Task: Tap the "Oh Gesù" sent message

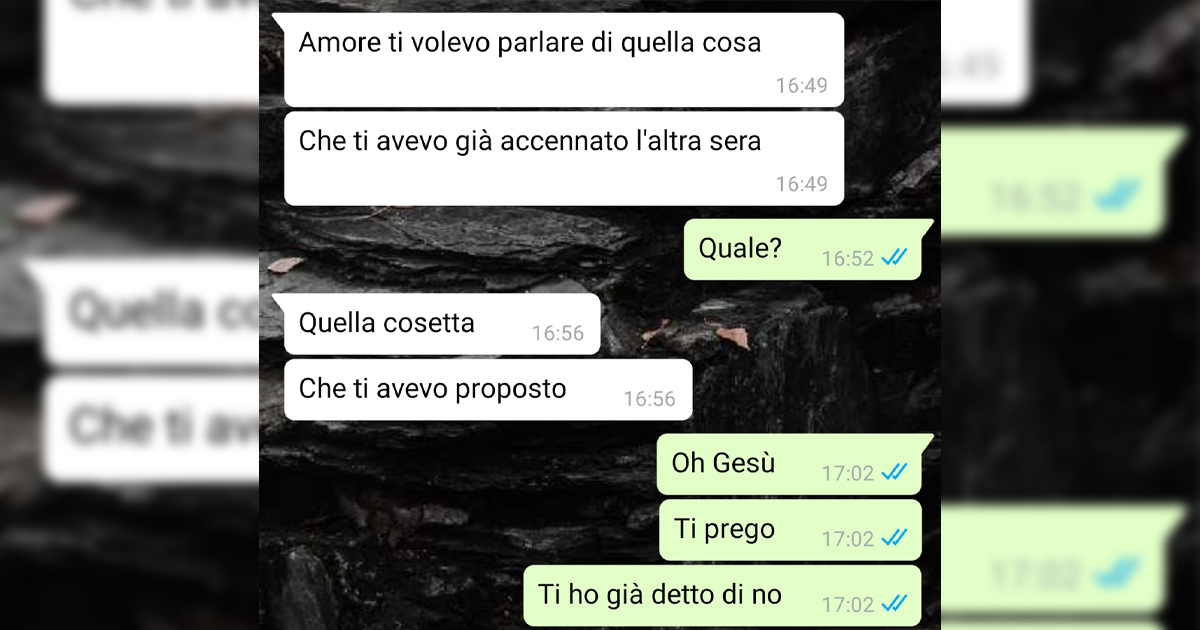Action: click(x=792, y=464)
